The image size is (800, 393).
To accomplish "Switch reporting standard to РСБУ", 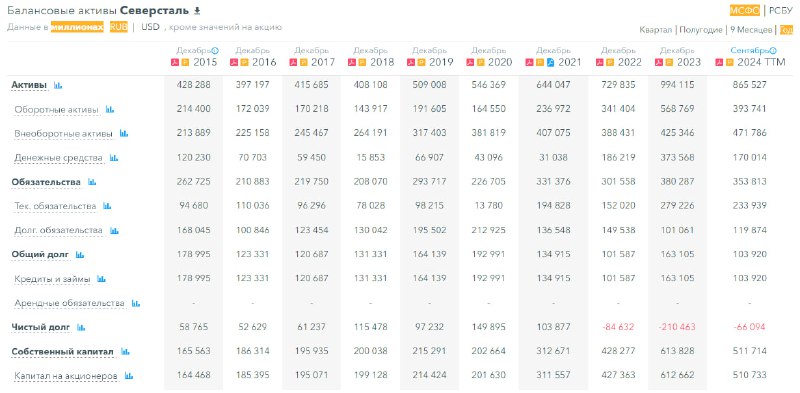I will (x=781, y=11).
